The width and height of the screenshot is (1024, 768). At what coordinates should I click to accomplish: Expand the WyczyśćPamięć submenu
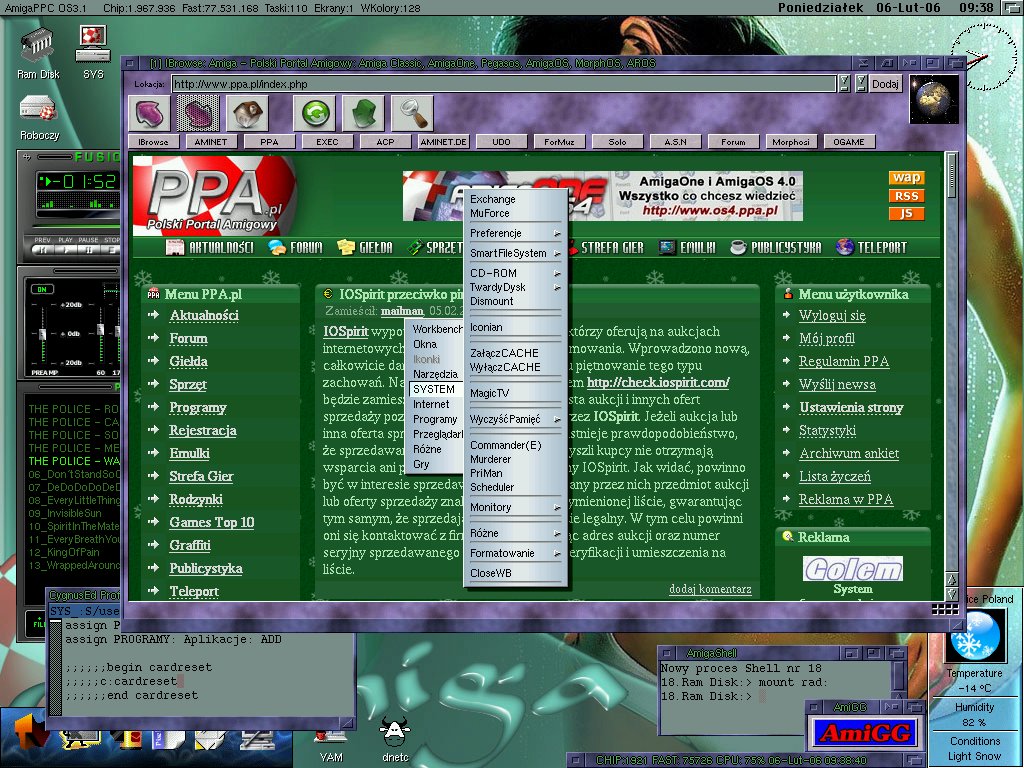(515, 419)
